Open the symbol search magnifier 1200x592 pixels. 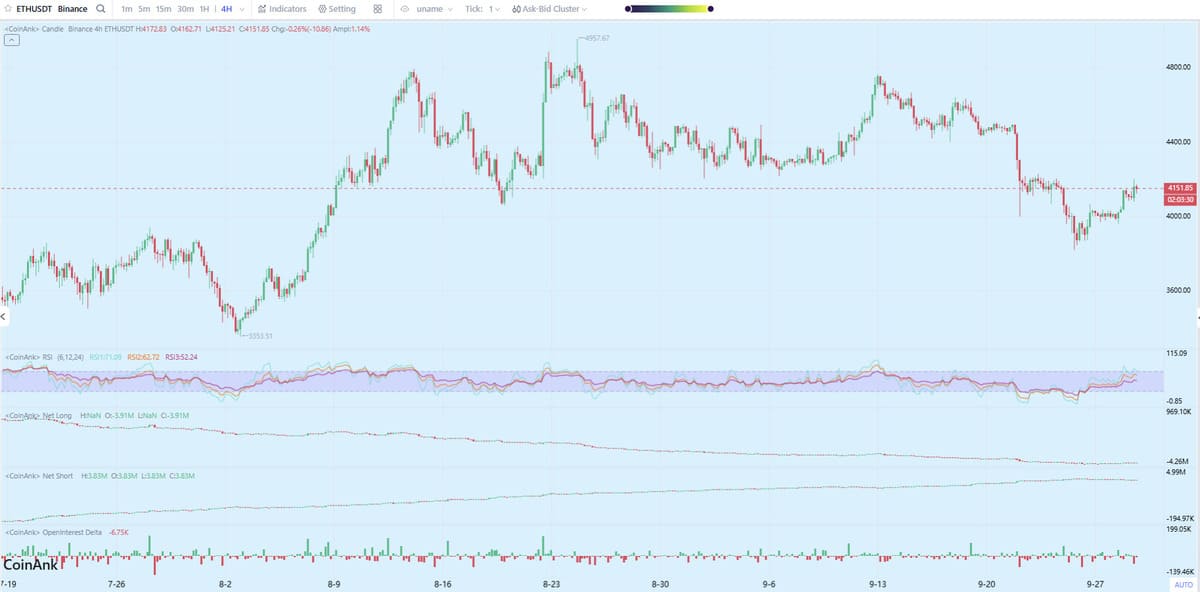click(x=101, y=9)
